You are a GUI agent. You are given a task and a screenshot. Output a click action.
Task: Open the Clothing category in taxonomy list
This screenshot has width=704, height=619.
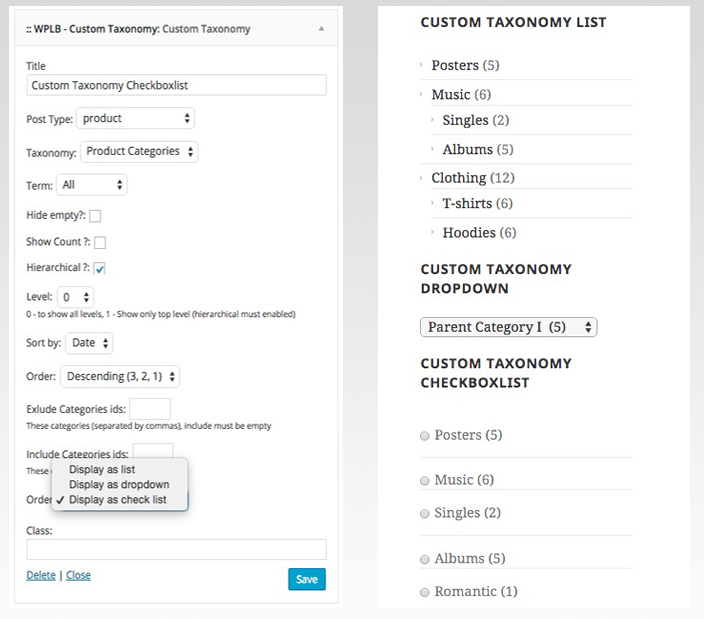(458, 178)
